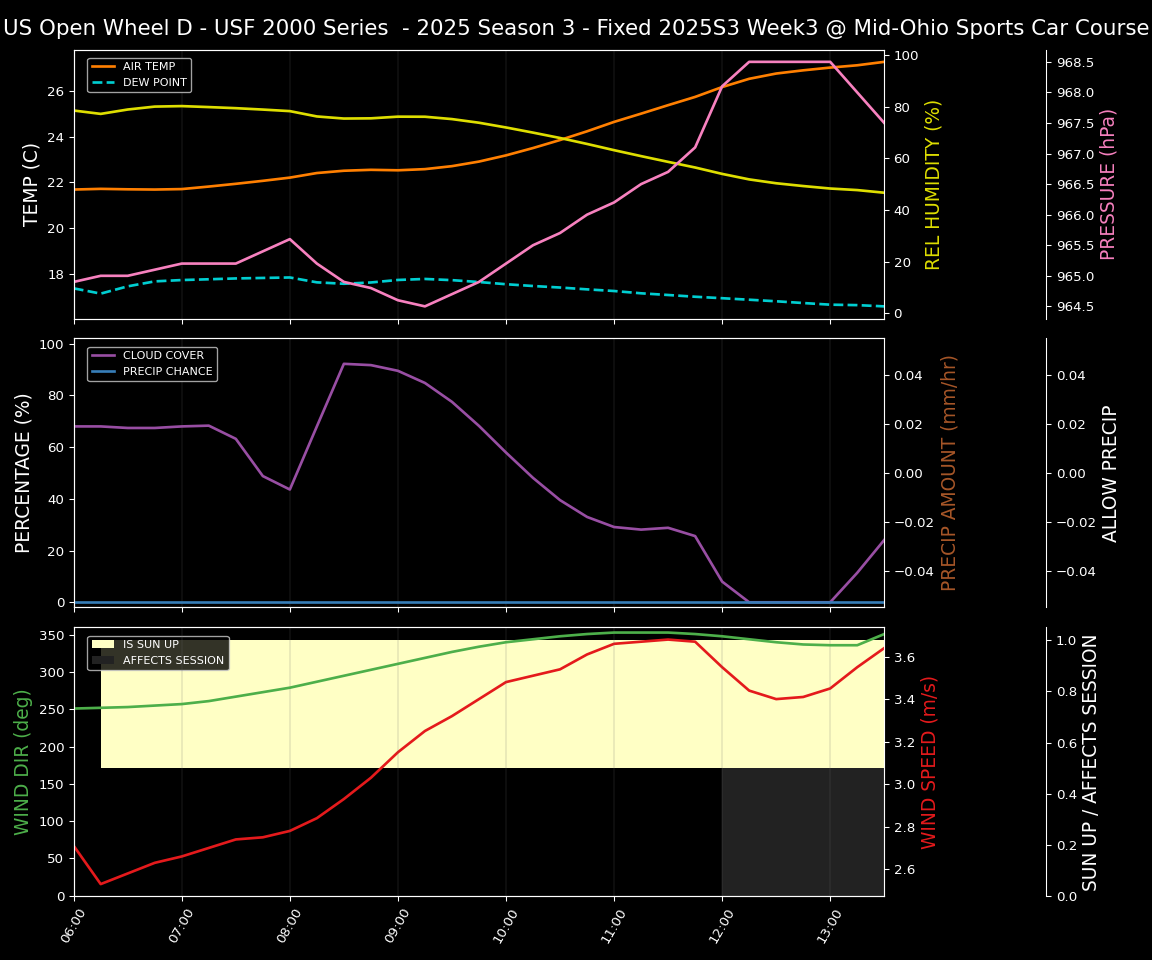Click the REL HUMIDITY (%) axis label
This screenshot has height=960, width=1152.
pyautogui.click(x=932, y=185)
